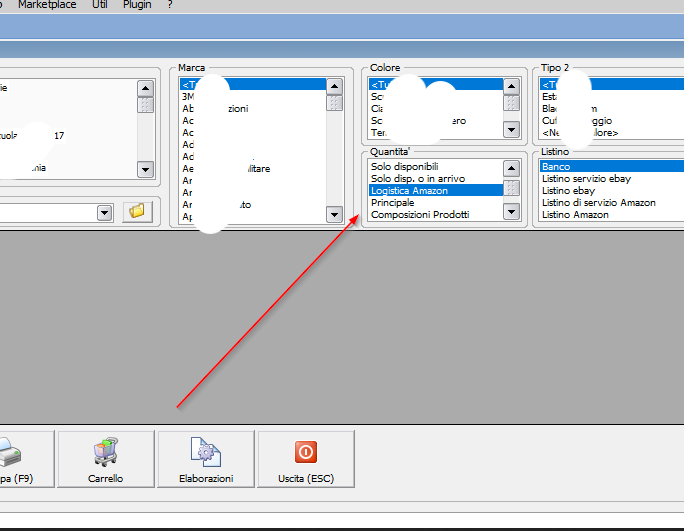Image resolution: width=684 pixels, height=531 pixels.
Task: Select the highlighted top entry in Marca list
Action: 253,85
